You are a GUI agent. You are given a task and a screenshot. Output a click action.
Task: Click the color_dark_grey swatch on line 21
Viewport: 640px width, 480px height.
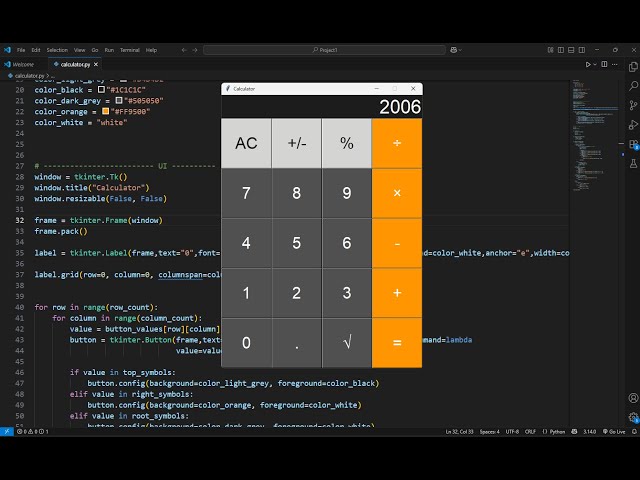pyautogui.click(x=119, y=100)
